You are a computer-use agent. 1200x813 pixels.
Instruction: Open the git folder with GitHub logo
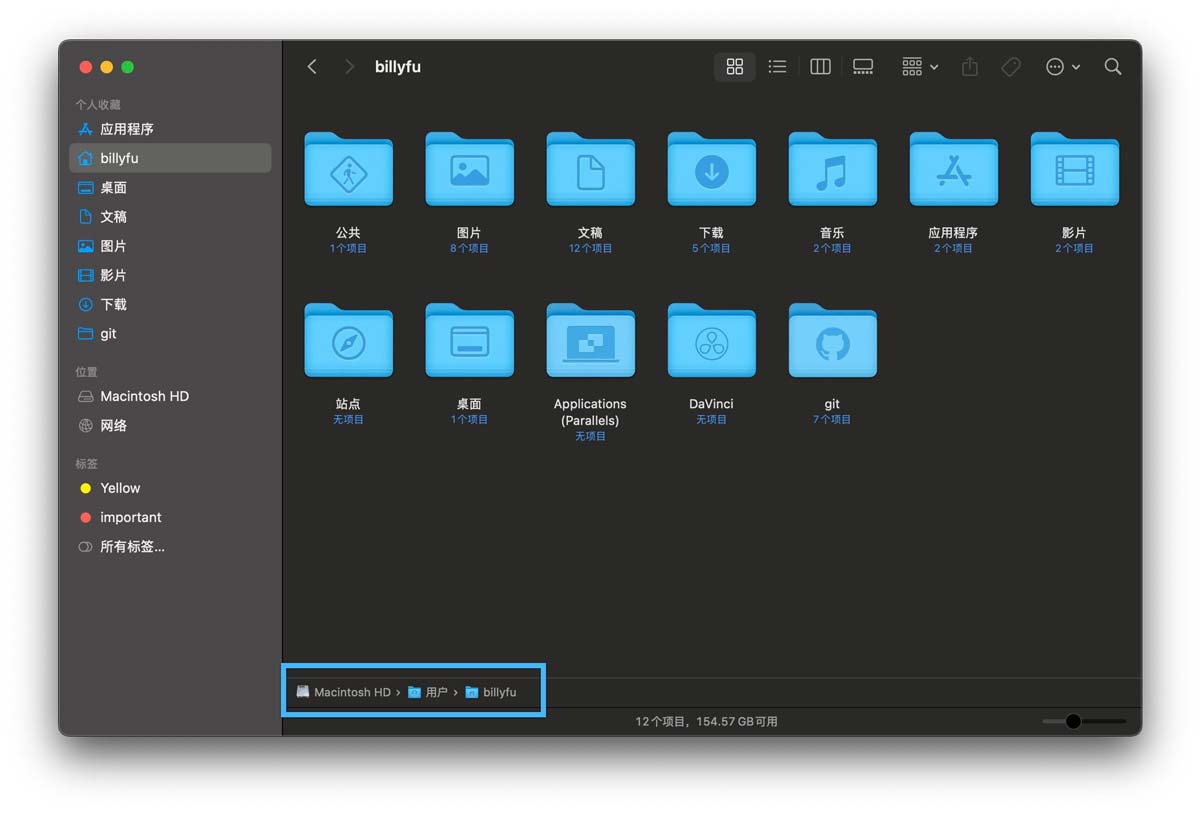click(832, 344)
